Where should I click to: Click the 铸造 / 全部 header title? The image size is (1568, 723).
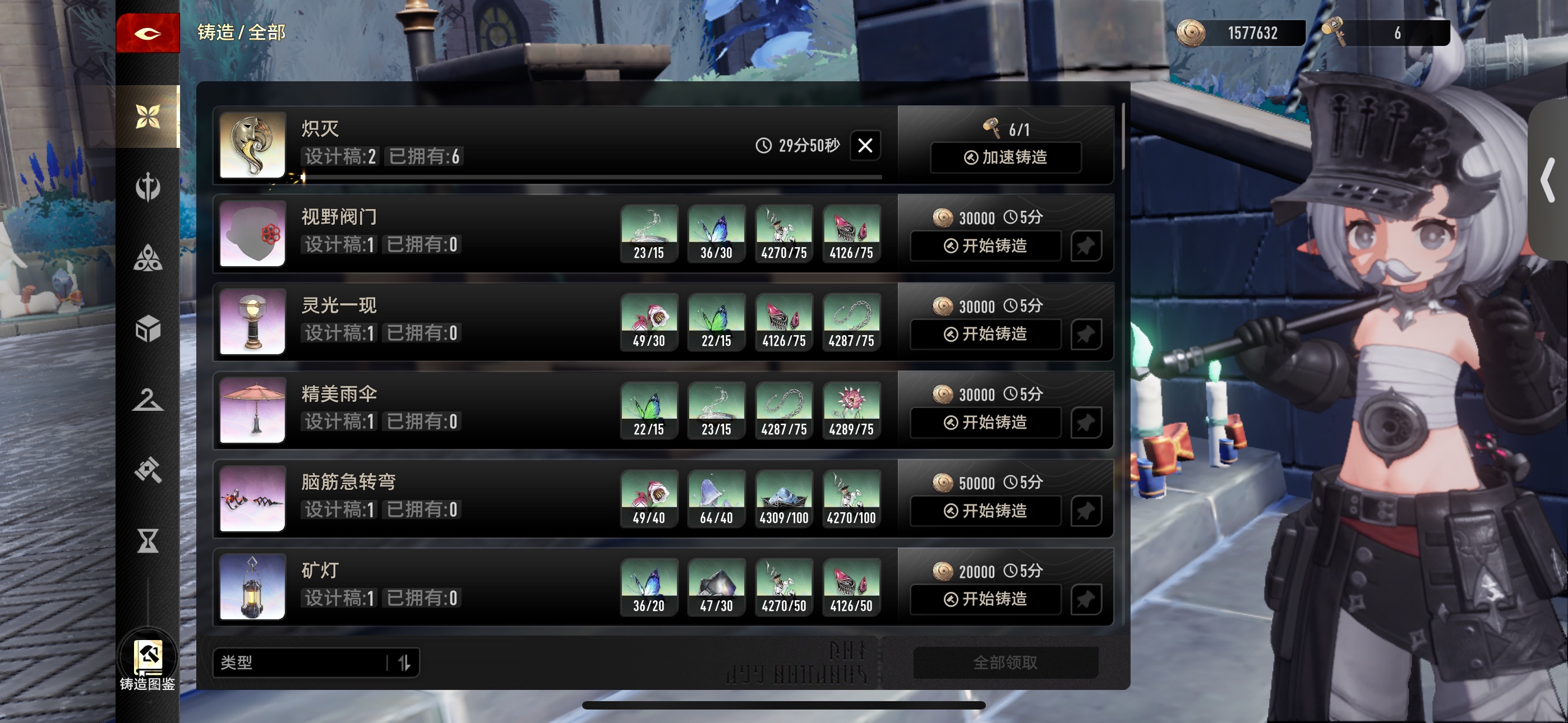242,33
